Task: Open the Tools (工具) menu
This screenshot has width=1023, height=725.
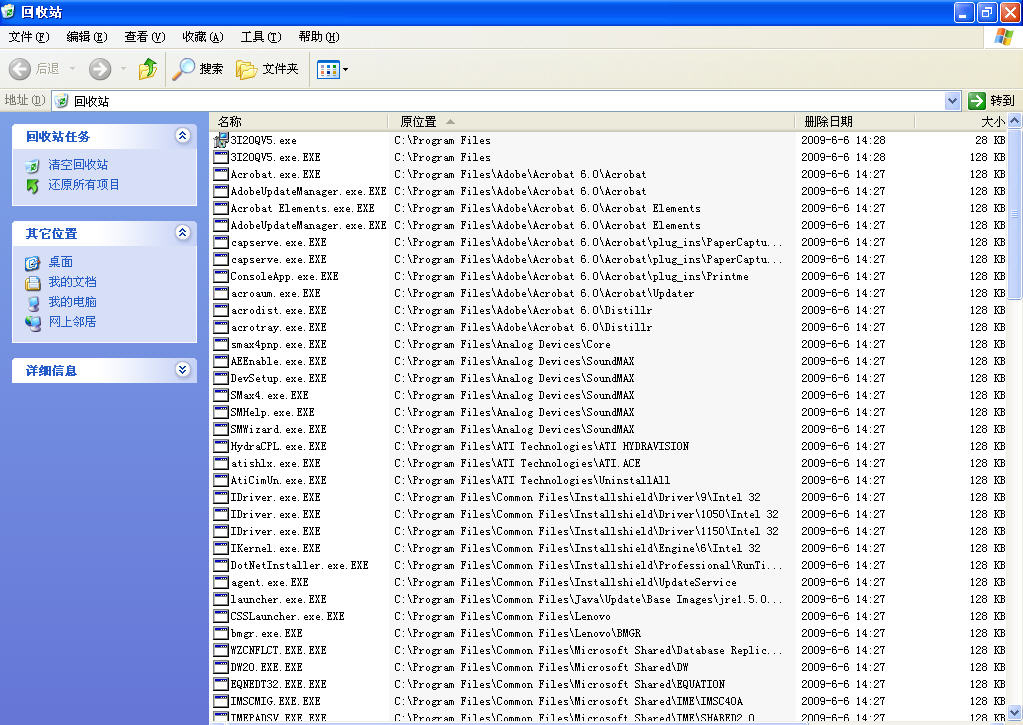Action: coord(261,37)
